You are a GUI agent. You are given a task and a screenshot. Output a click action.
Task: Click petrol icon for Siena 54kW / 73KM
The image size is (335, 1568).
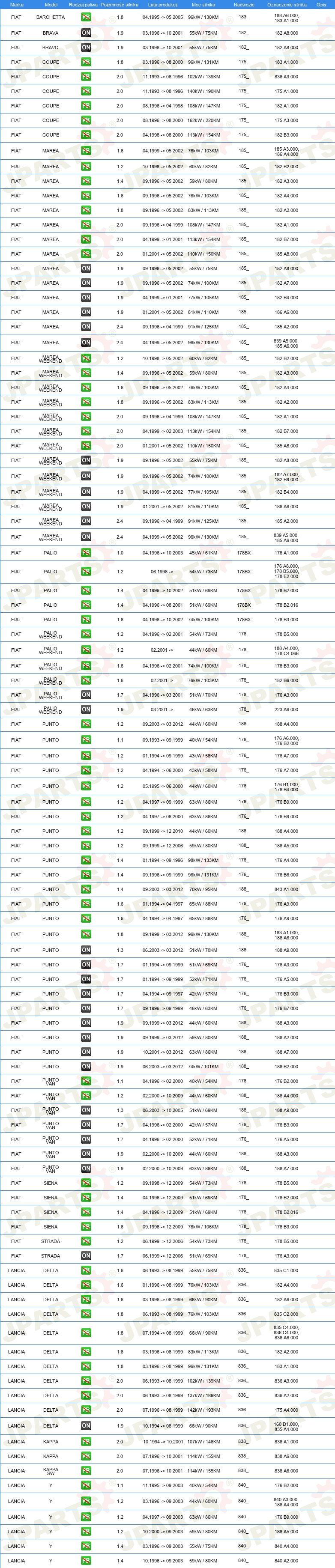pos(86,1183)
